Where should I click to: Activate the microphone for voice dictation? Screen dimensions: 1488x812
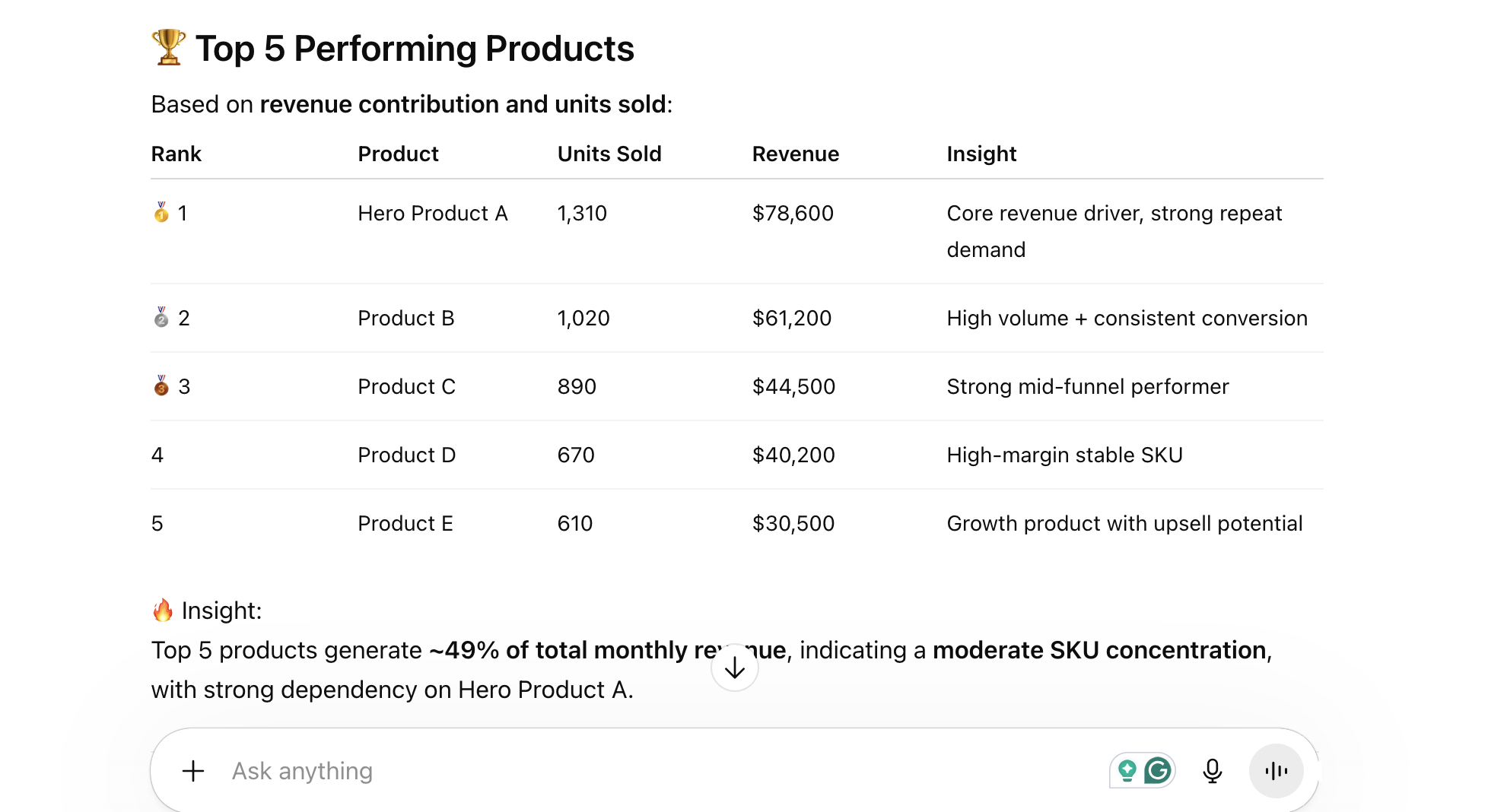1213,770
